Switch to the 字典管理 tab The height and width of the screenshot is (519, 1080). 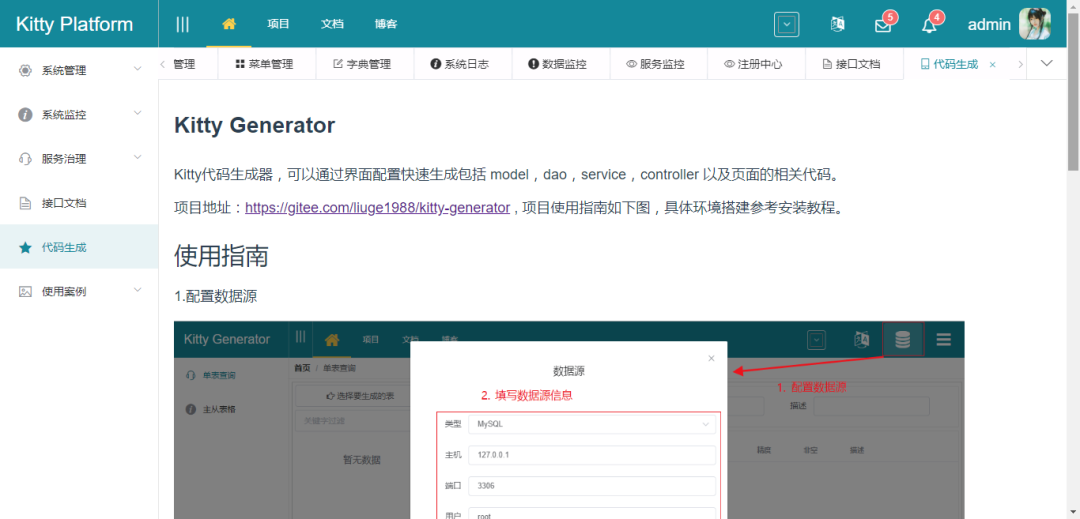tap(364, 64)
